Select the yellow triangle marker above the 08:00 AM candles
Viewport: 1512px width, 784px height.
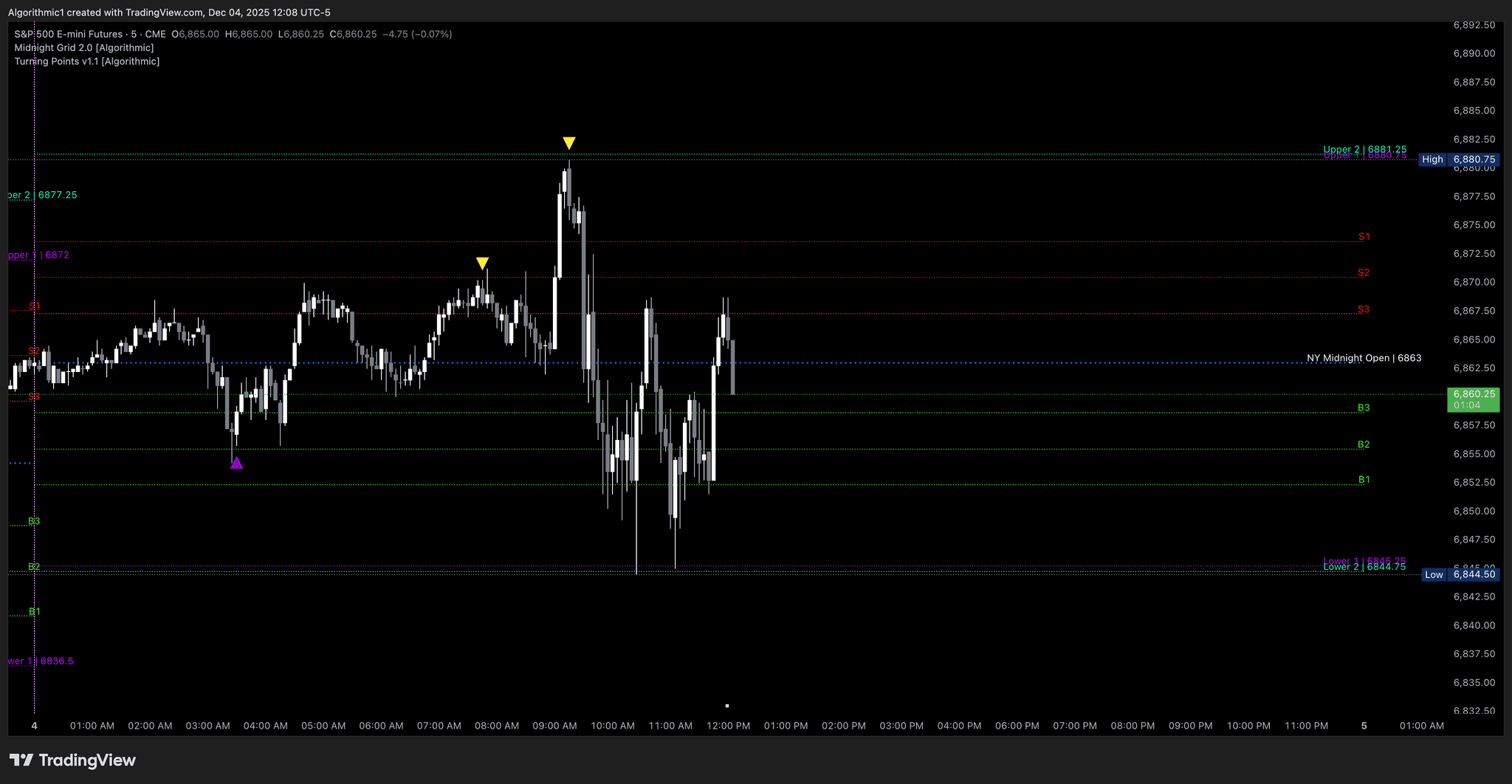(483, 262)
